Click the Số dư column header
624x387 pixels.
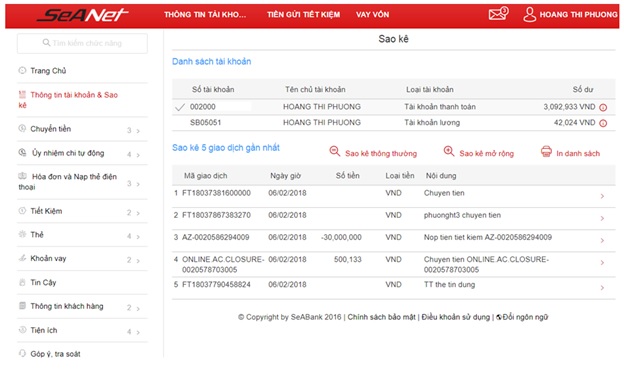[x=583, y=89]
